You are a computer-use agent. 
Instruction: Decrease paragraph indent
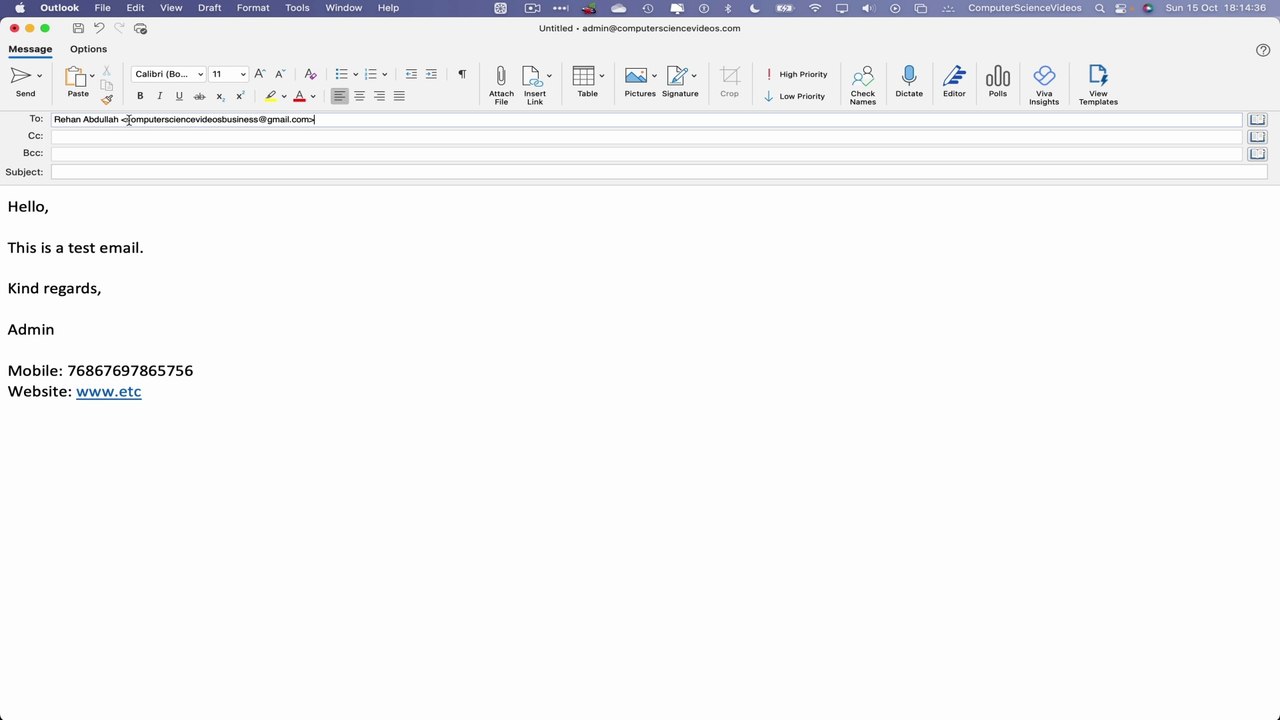(411, 74)
